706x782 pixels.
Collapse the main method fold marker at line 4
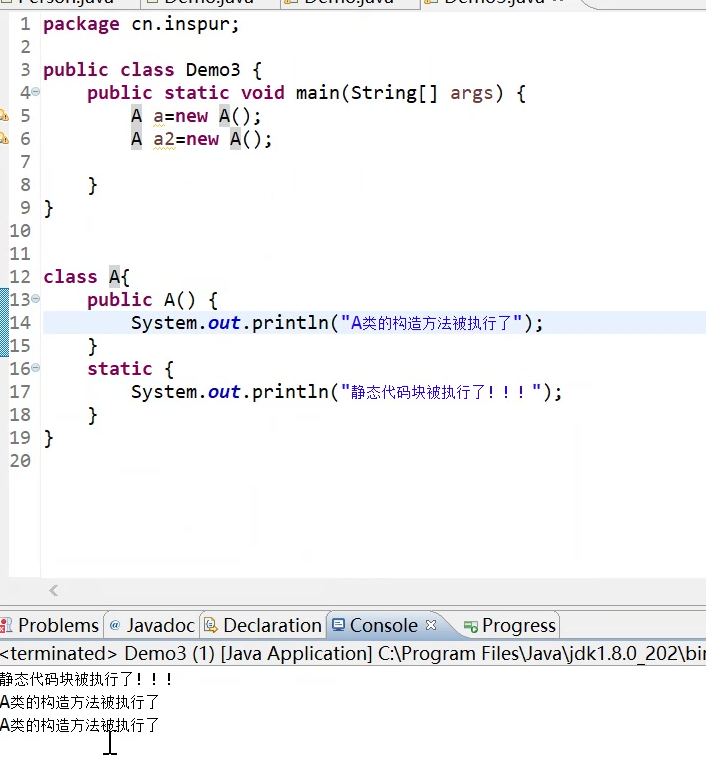[35, 92]
